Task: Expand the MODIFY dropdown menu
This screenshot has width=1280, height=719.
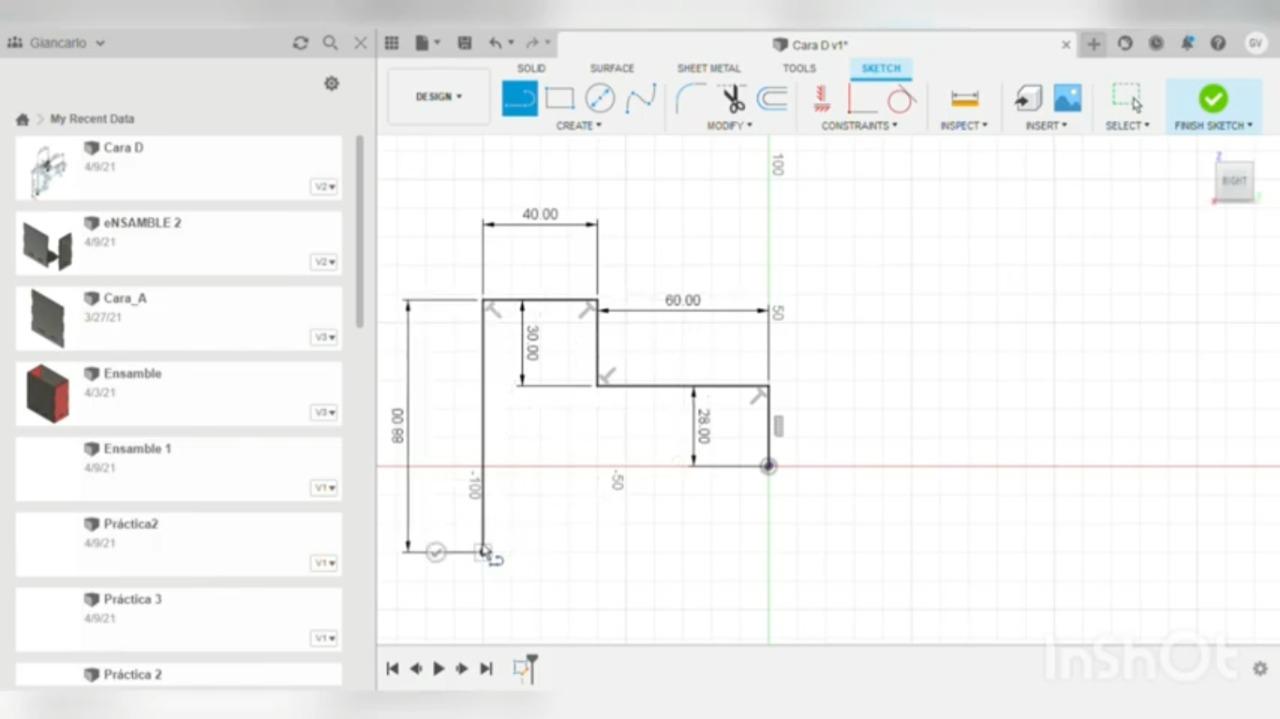Action: point(730,126)
